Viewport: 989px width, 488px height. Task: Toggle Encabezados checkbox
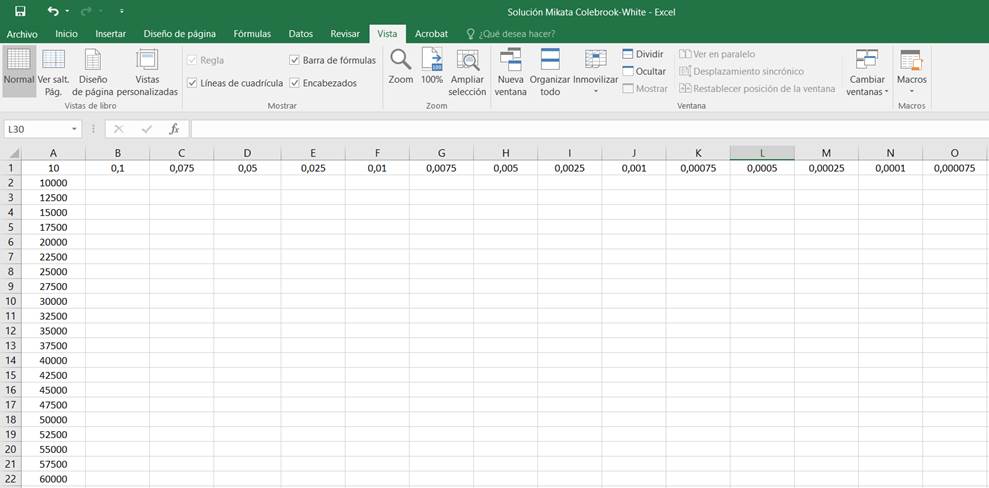coord(294,83)
